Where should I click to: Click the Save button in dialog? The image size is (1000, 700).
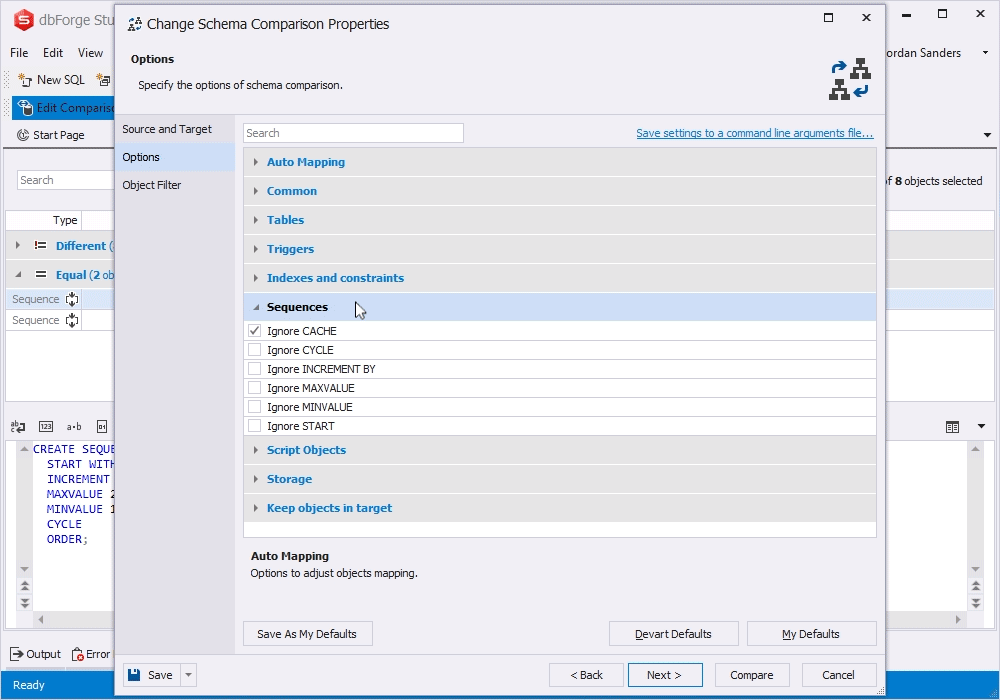click(152, 674)
